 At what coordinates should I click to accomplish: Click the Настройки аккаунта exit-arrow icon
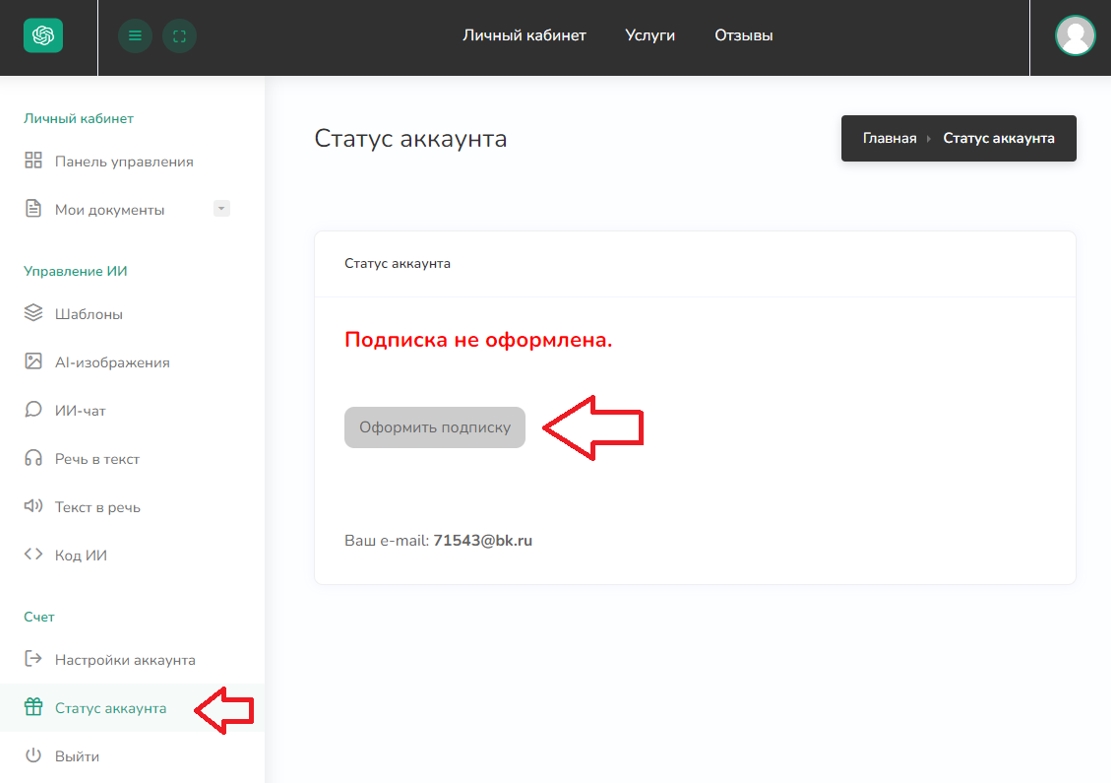33,658
